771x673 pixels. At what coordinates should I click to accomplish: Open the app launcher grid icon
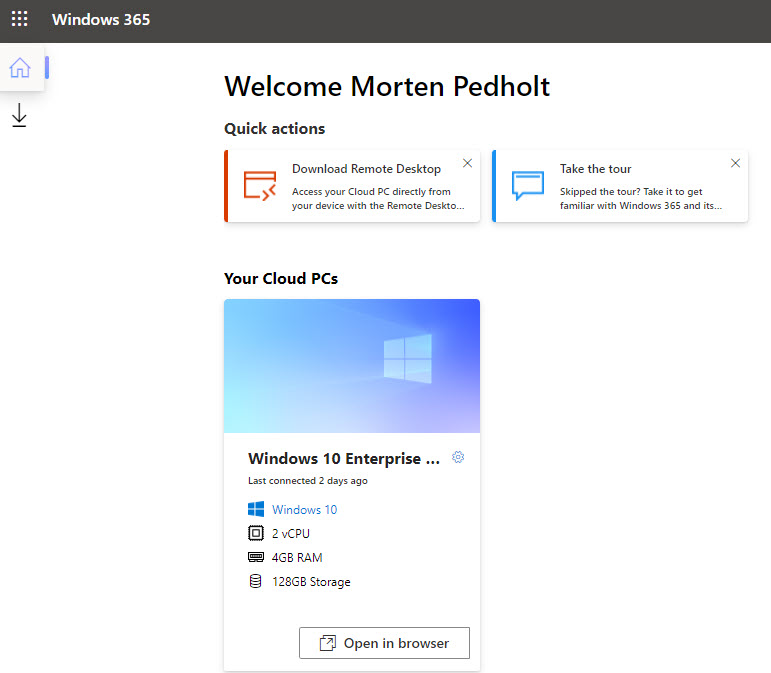pyautogui.click(x=20, y=19)
